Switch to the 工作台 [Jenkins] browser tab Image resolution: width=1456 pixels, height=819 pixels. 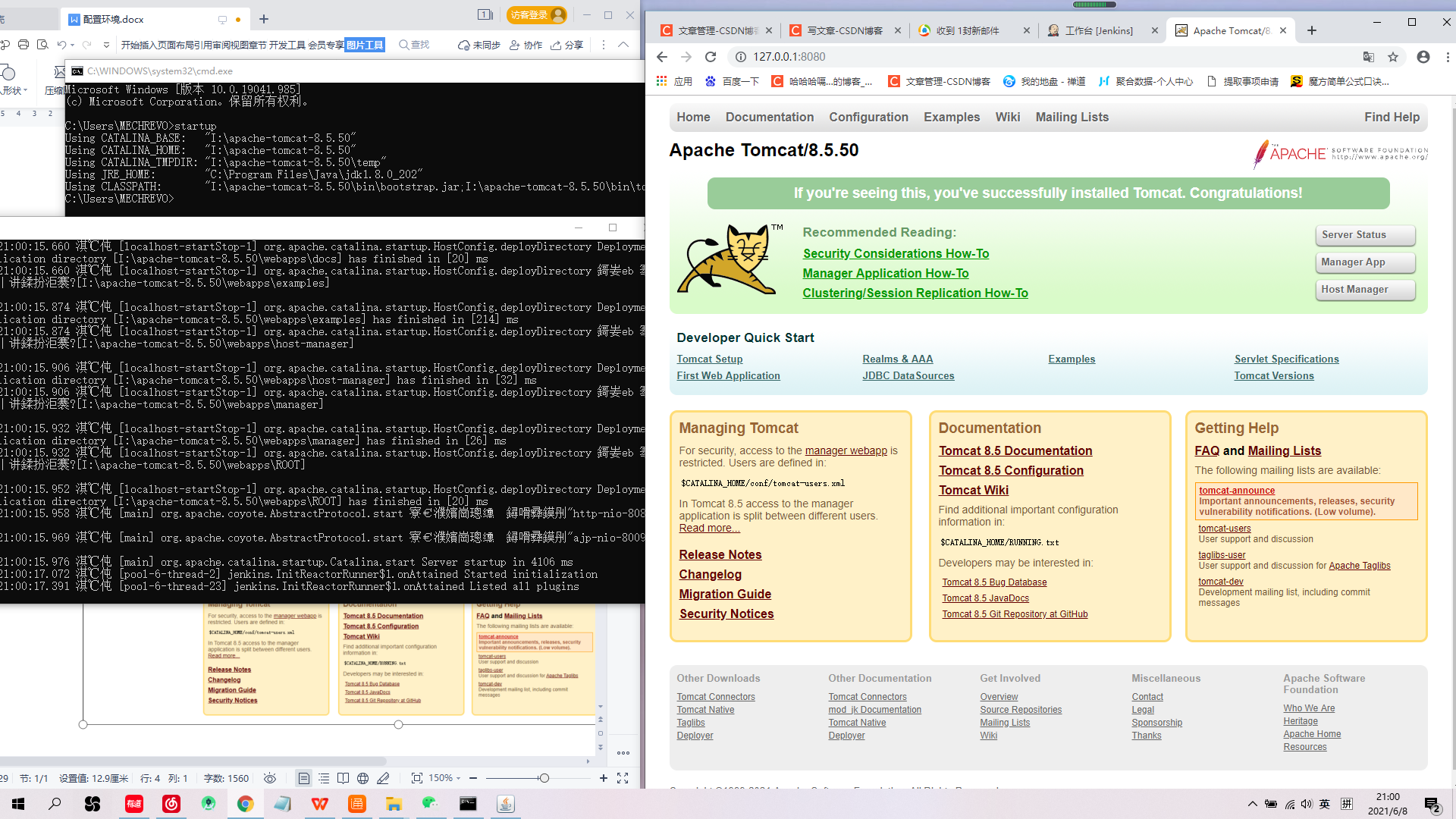(x=1098, y=30)
